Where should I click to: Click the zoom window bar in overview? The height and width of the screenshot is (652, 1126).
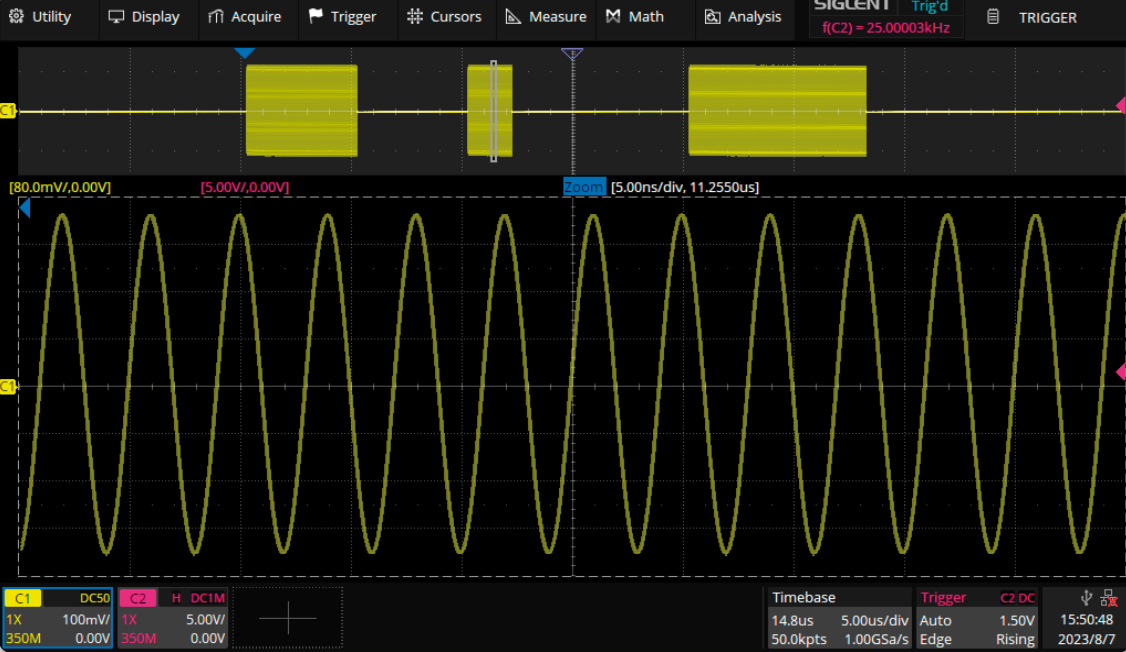[493, 111]
